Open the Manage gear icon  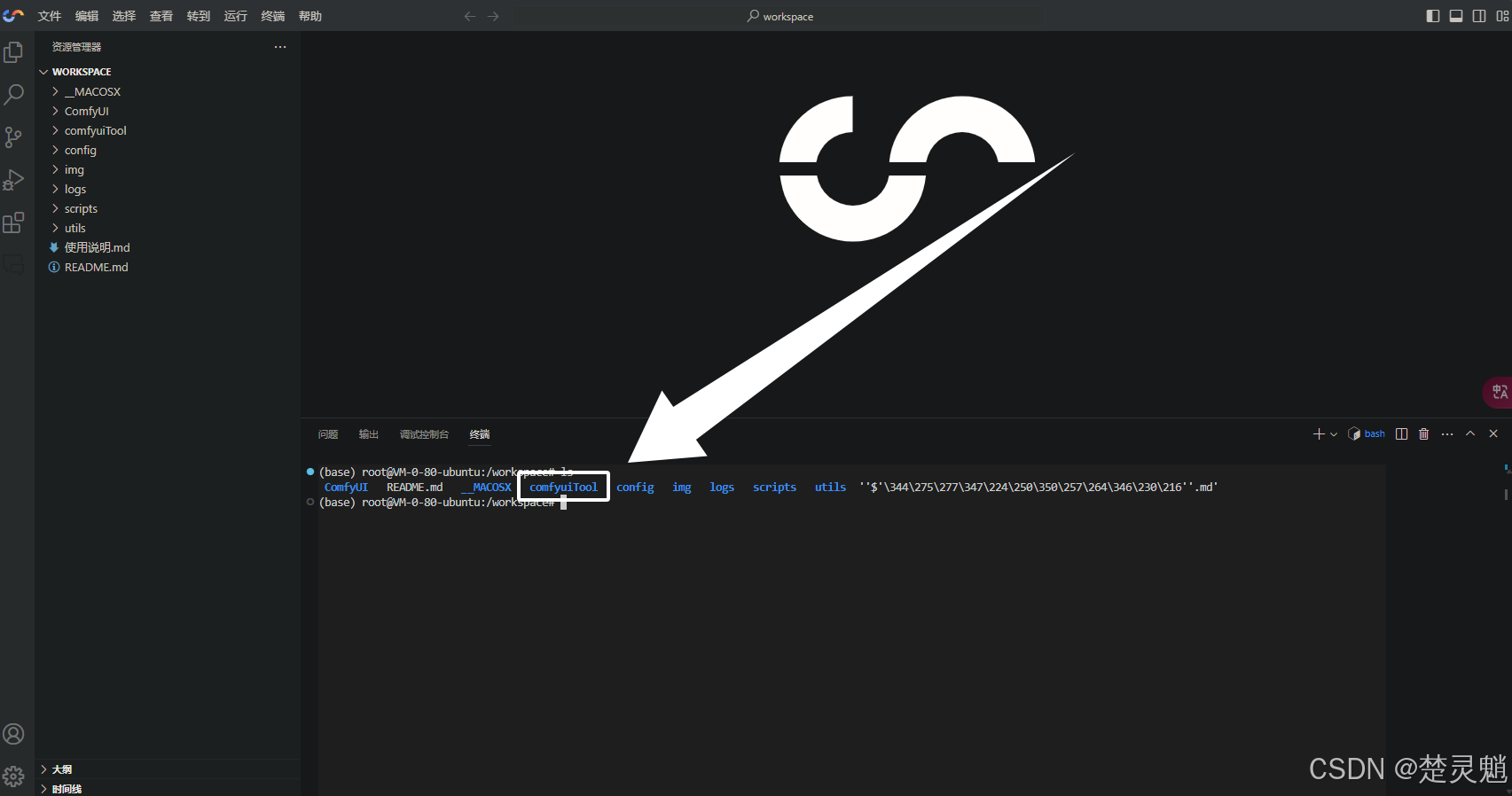[x=13, y=776]
